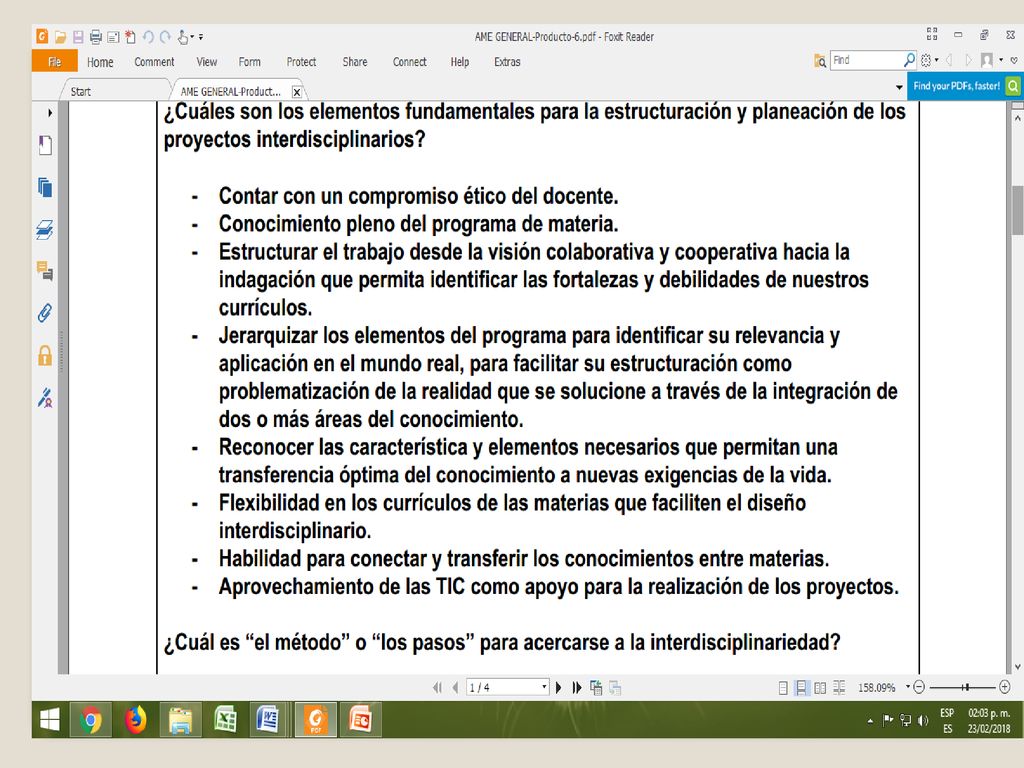Open the Layers panel

pos(45,230)
